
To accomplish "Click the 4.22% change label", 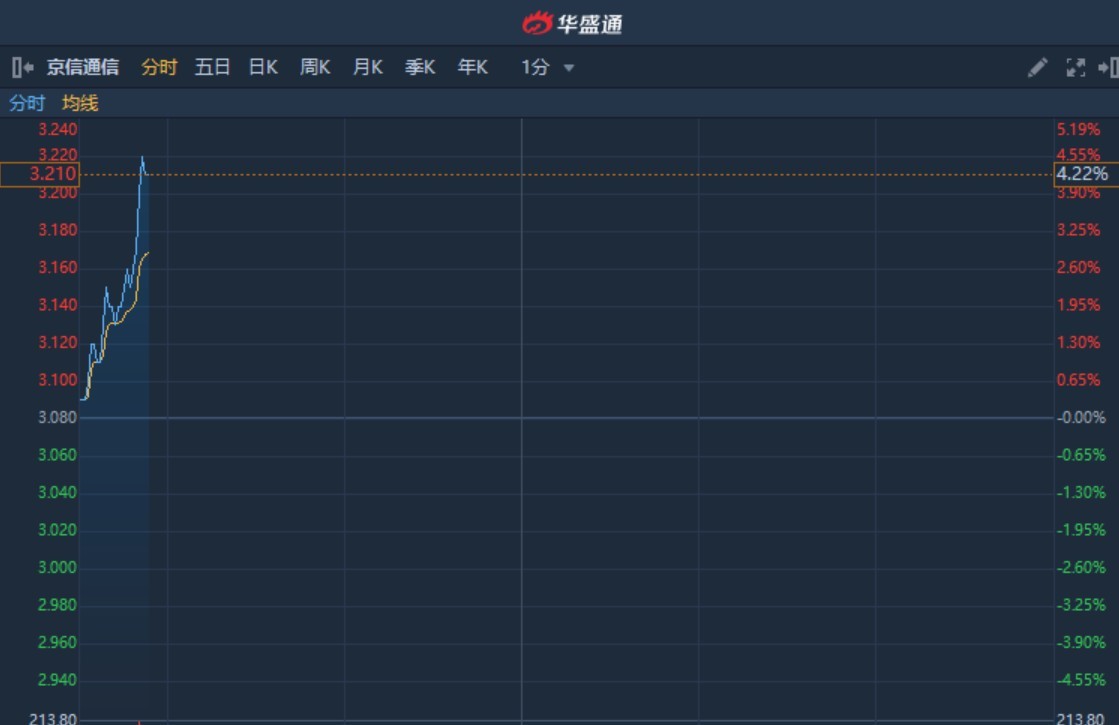I will (1085, 174).
